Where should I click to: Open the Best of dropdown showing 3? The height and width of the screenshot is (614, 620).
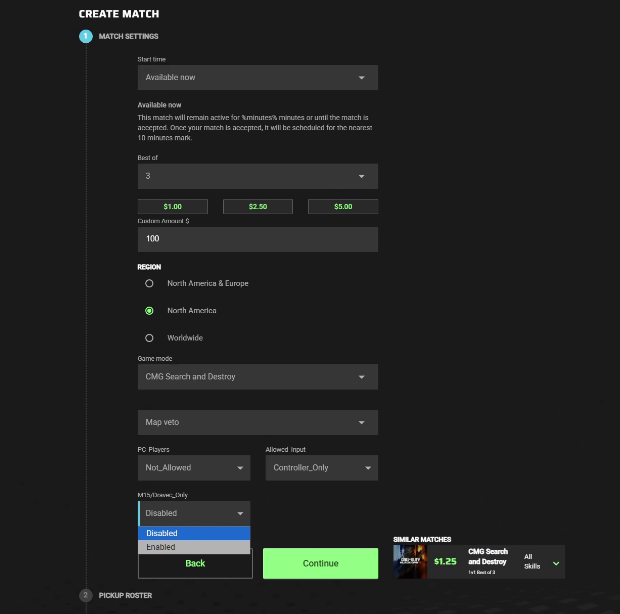(257, 176)
